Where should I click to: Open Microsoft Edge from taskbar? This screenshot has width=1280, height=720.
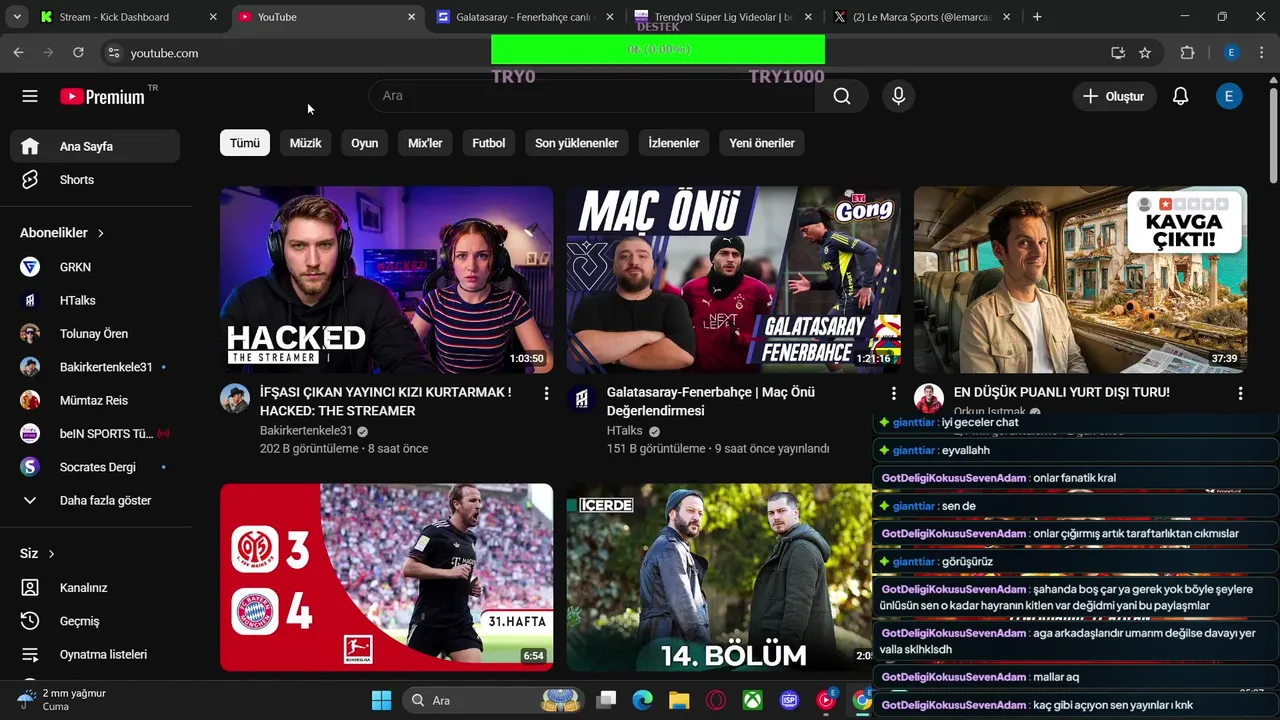[x=642, y=700]
